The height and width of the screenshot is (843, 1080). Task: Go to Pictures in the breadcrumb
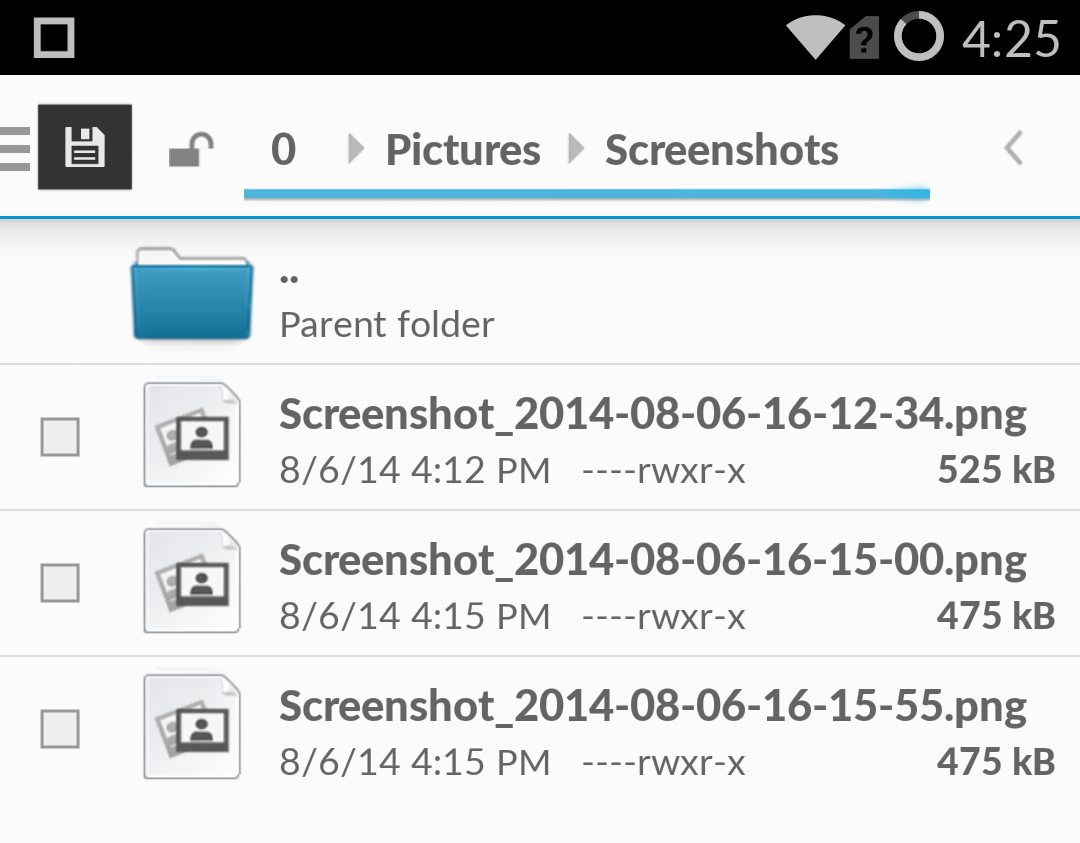click(x=463, y=149)
